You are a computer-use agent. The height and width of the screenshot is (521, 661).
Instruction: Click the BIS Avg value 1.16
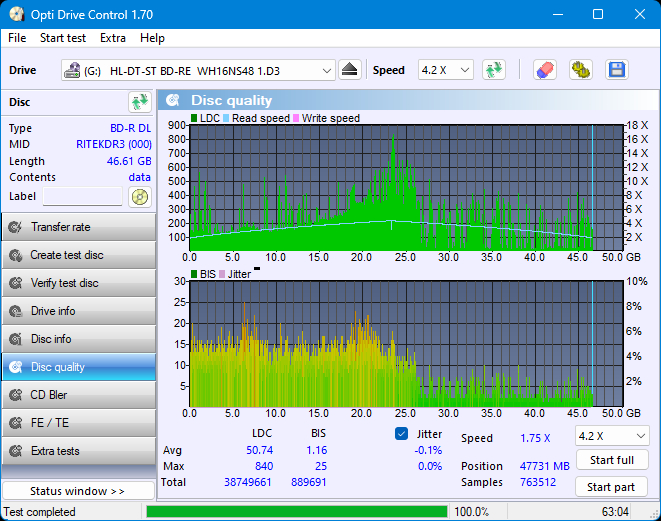[317, 450]
